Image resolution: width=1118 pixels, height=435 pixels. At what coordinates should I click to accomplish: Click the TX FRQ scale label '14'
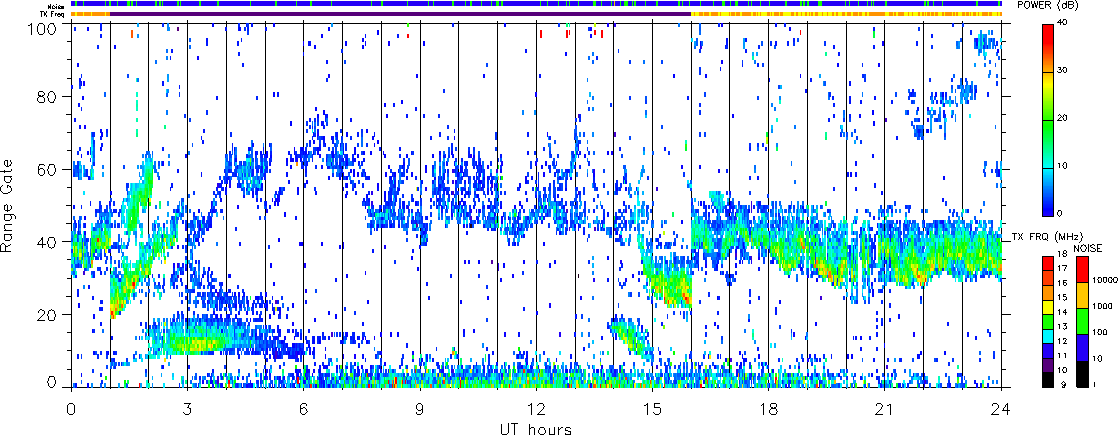[x=1062, y=312]
